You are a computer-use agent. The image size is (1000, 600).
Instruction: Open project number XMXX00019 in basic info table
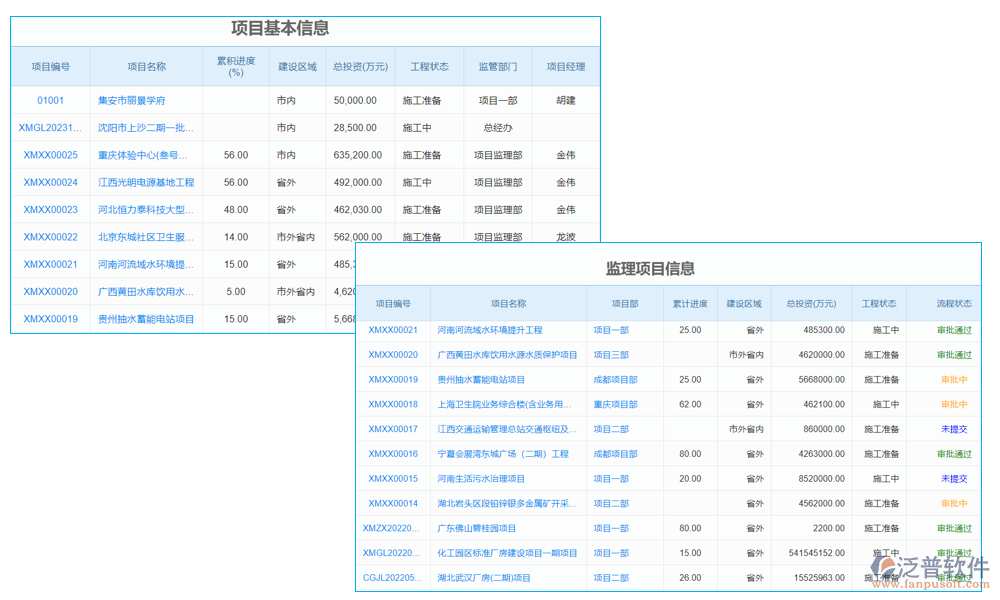(50, 318)
